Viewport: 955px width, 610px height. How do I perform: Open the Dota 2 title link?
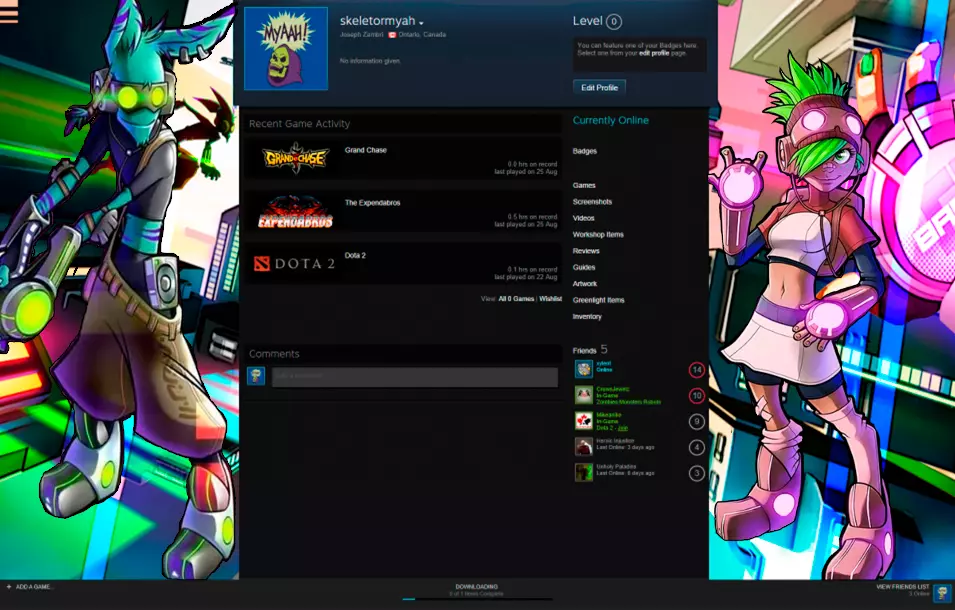(355, 255)
